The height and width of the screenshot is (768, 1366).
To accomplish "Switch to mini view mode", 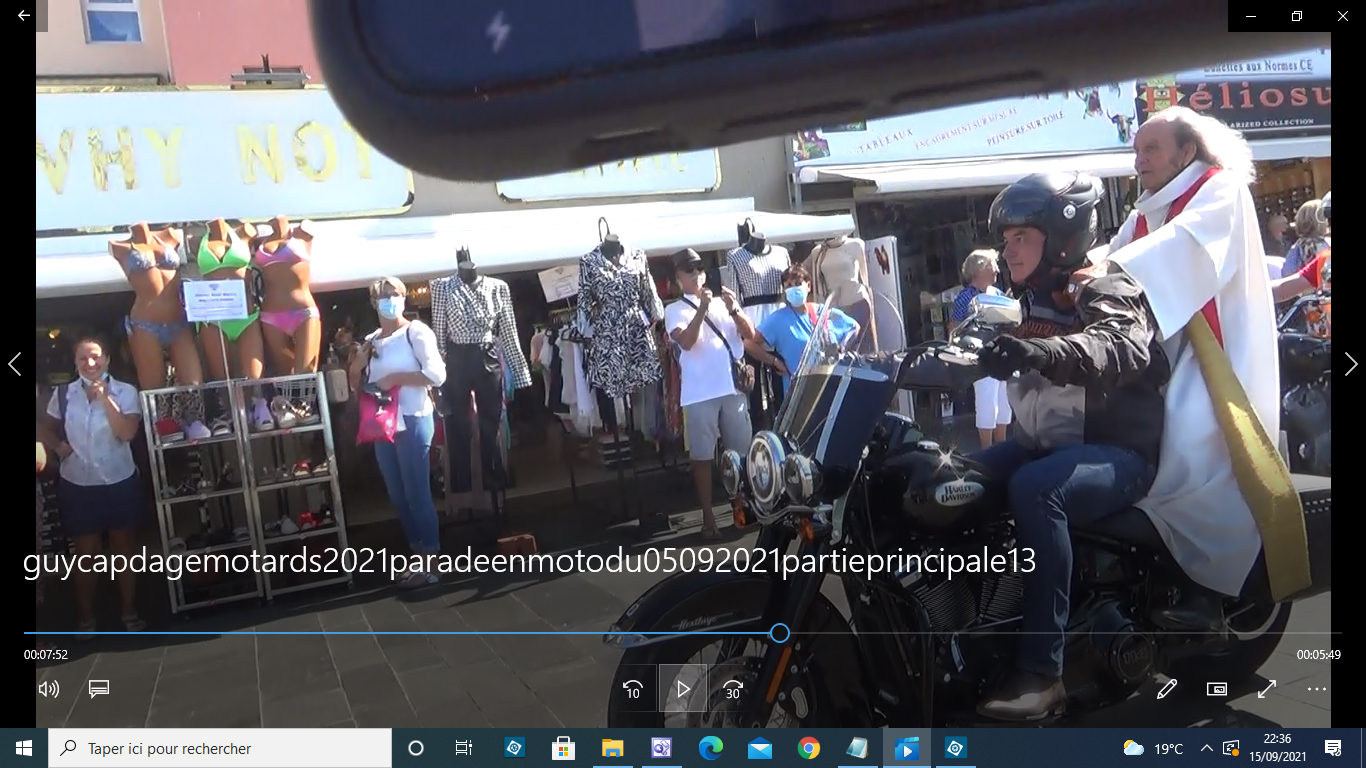I will point(1217,689).
